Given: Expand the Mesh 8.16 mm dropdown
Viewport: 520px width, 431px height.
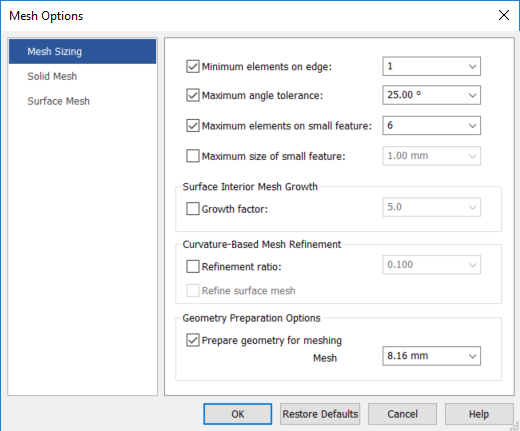Looking at the screenshot, I should [472, 356].
